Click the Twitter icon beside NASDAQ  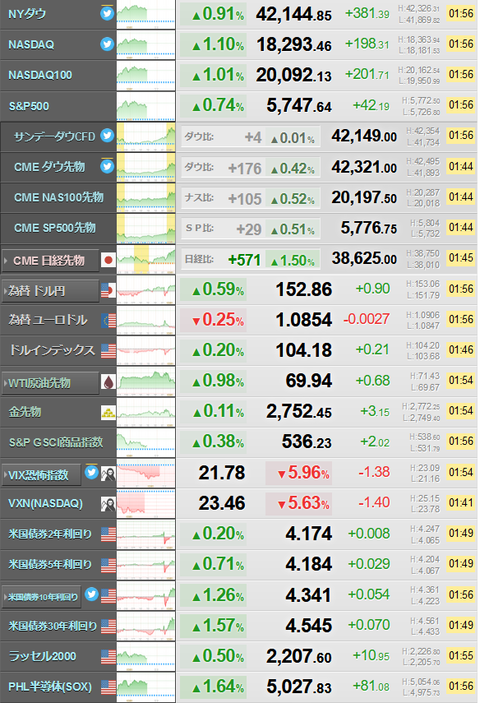coord(107,44)
